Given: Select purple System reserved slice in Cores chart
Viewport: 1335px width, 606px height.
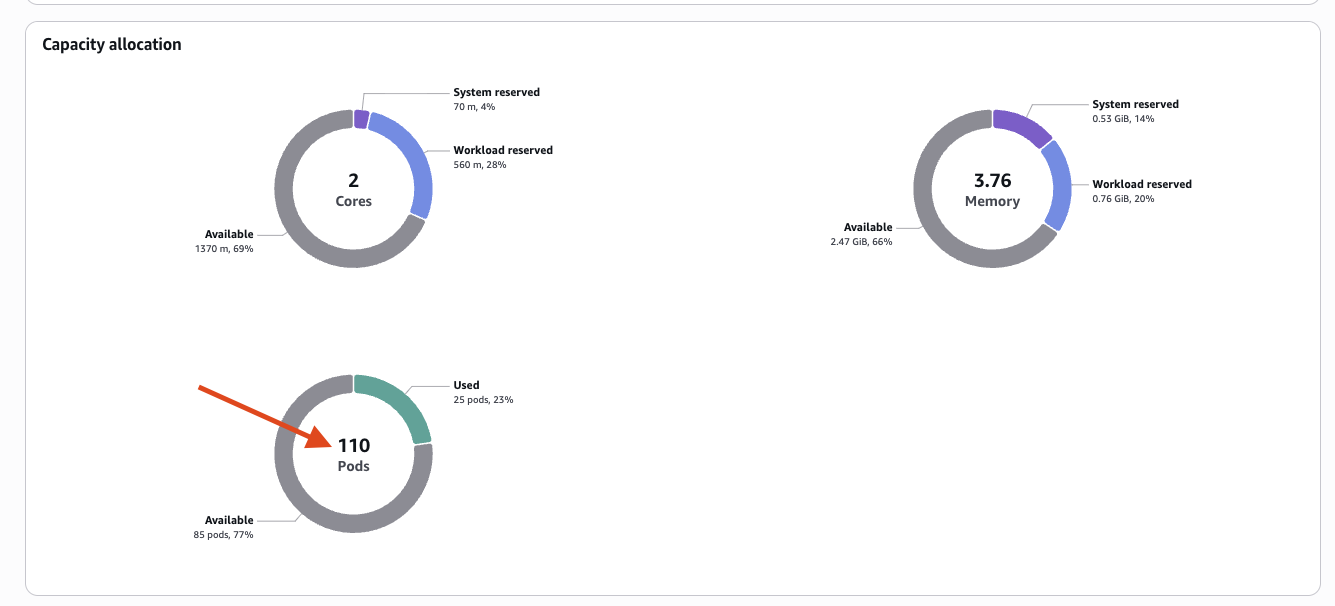Looking at the screenshot, I should tap(362, 119).
